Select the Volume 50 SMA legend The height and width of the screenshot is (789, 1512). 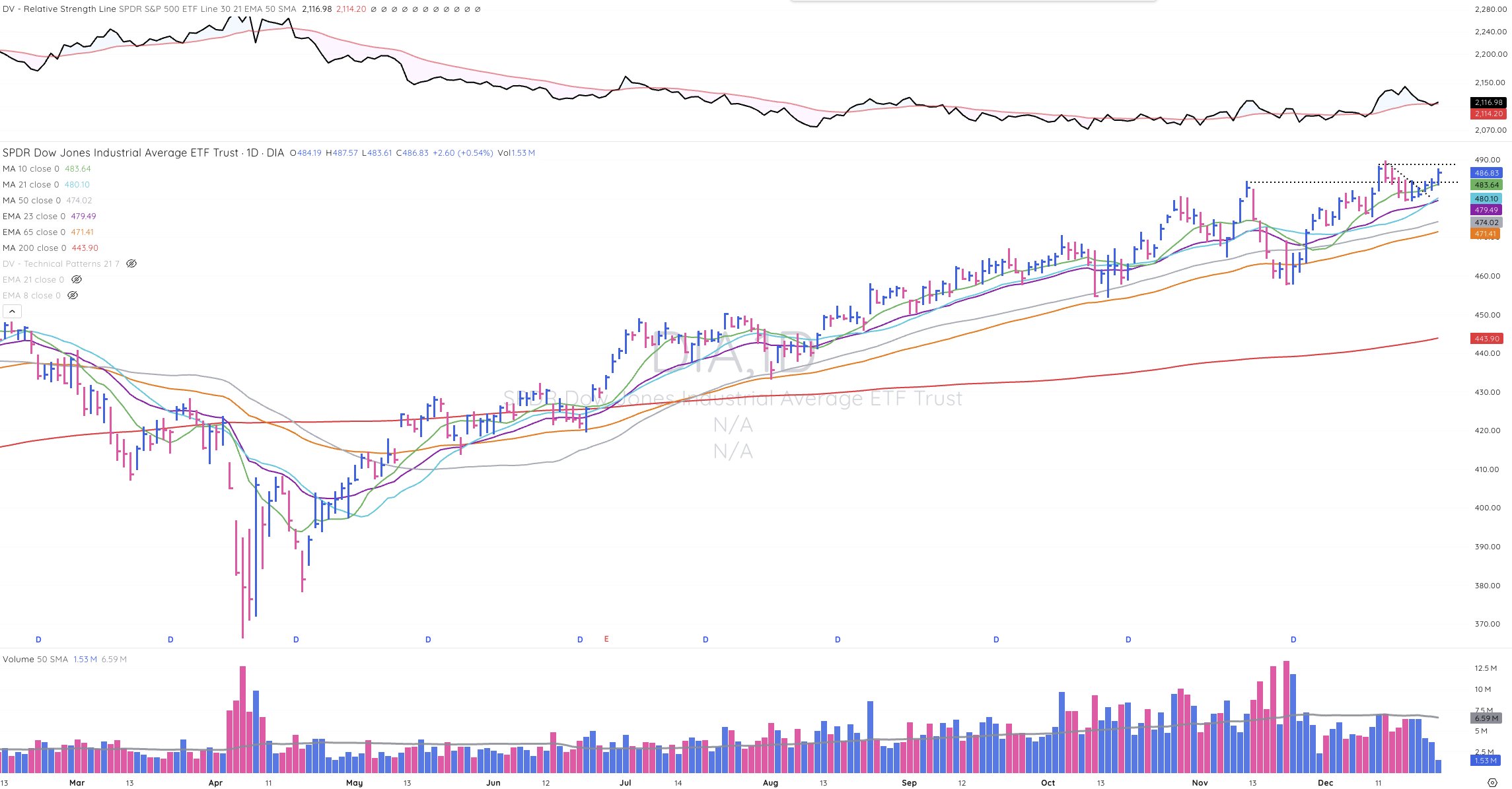pyautogui.click(x=35, y=659)
